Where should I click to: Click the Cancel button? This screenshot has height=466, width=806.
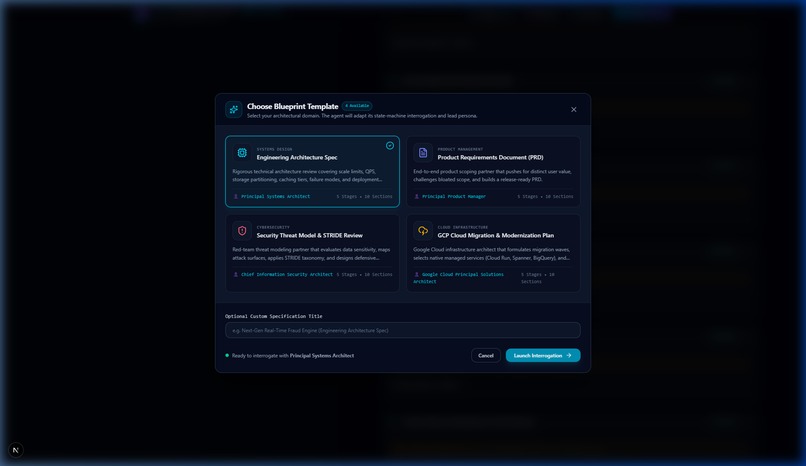(486, 356)
